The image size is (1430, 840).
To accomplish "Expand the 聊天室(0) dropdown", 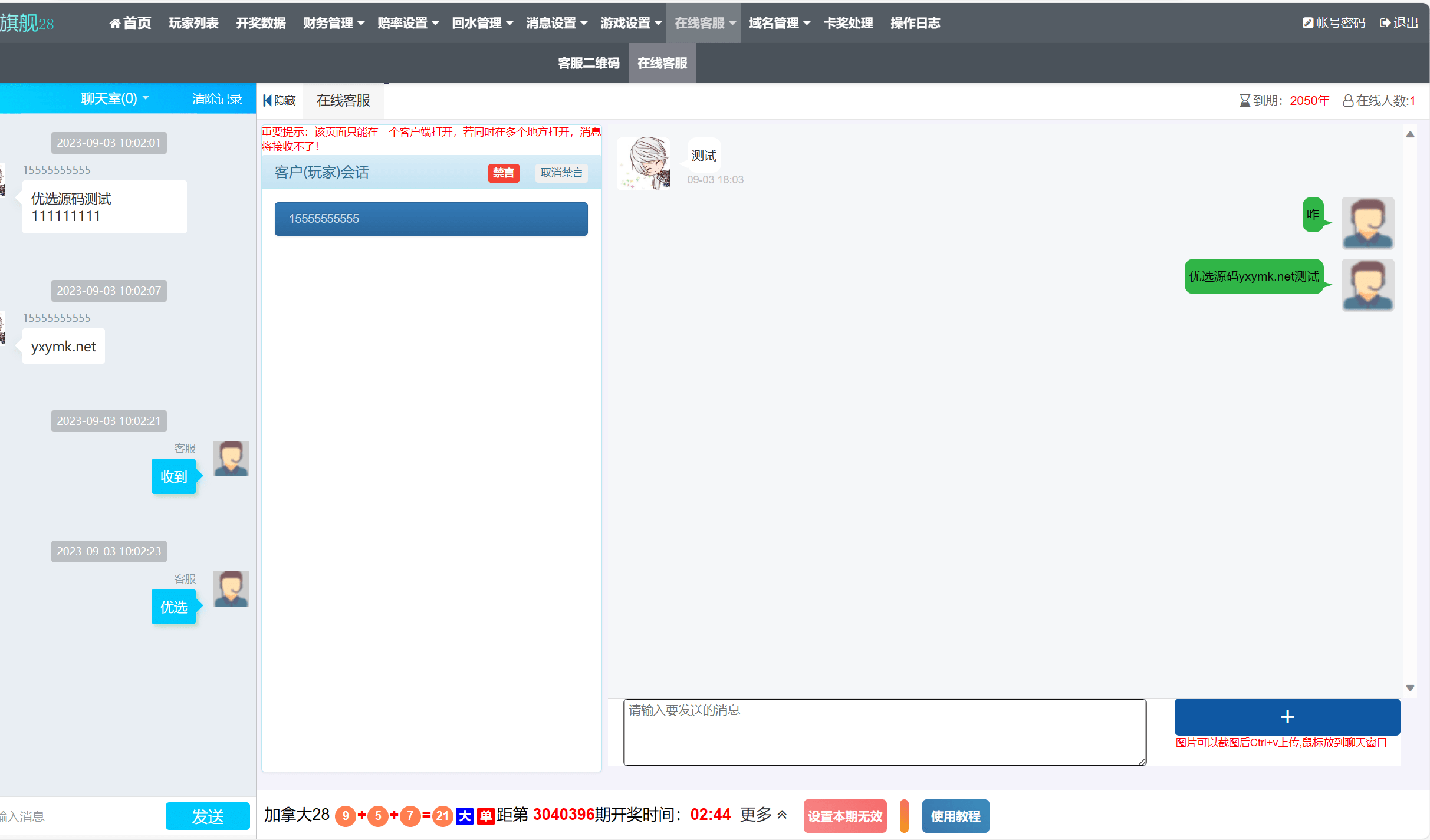I will (x=114, y=98).
